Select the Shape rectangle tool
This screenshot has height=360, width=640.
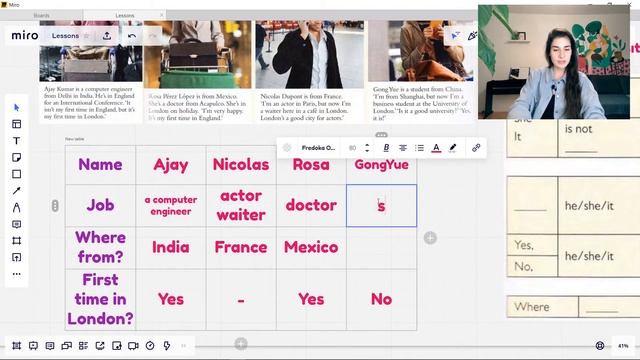click(16, 174)
